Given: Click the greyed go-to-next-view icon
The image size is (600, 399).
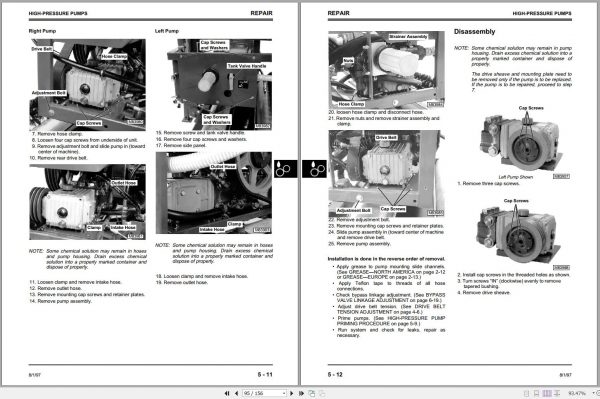Looking at the screenshot, I should (322, 393).
